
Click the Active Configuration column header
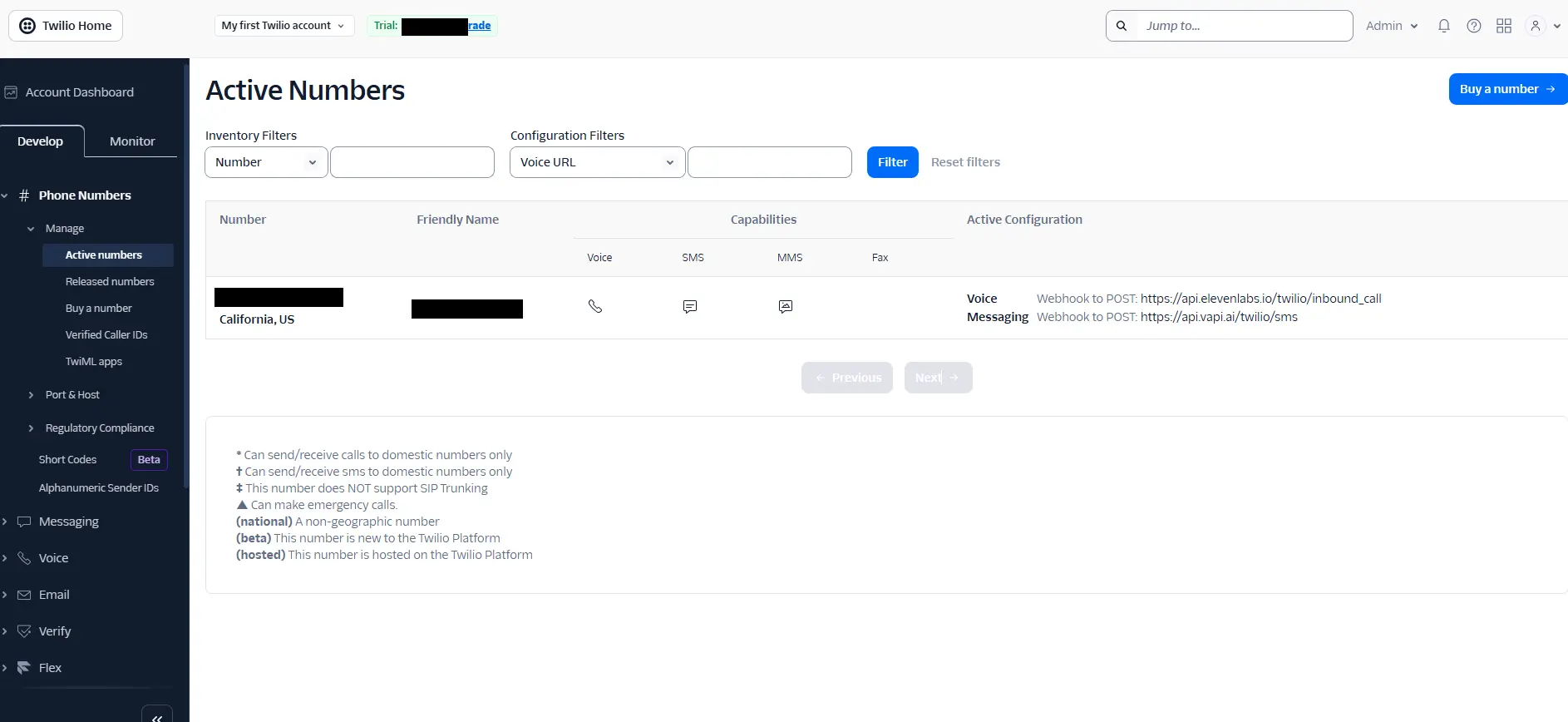coord(1024,220)
